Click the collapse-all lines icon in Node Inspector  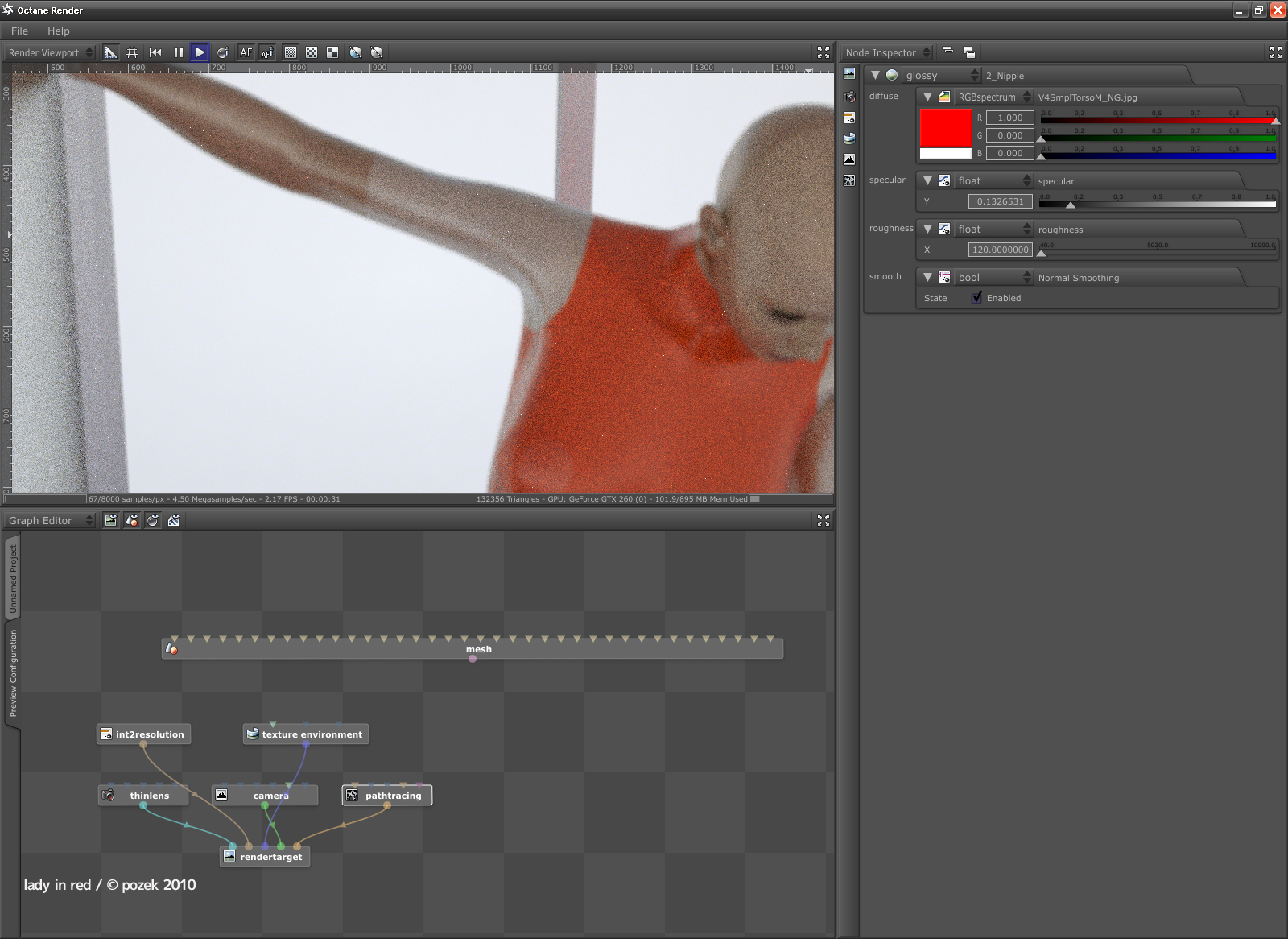point(948,52)
